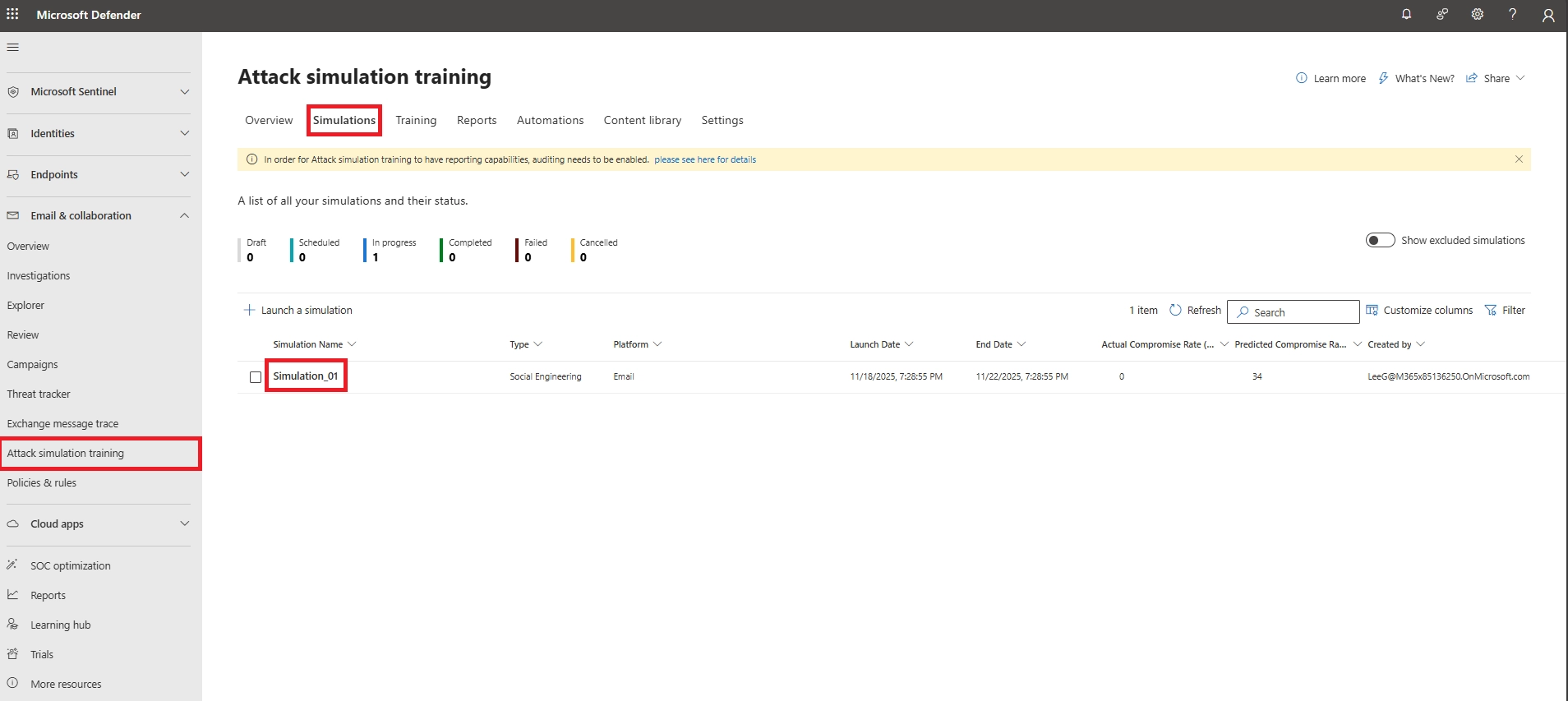Open End Date column dropdown
The image size is (1568, 701).
[x=1022, y=344]
